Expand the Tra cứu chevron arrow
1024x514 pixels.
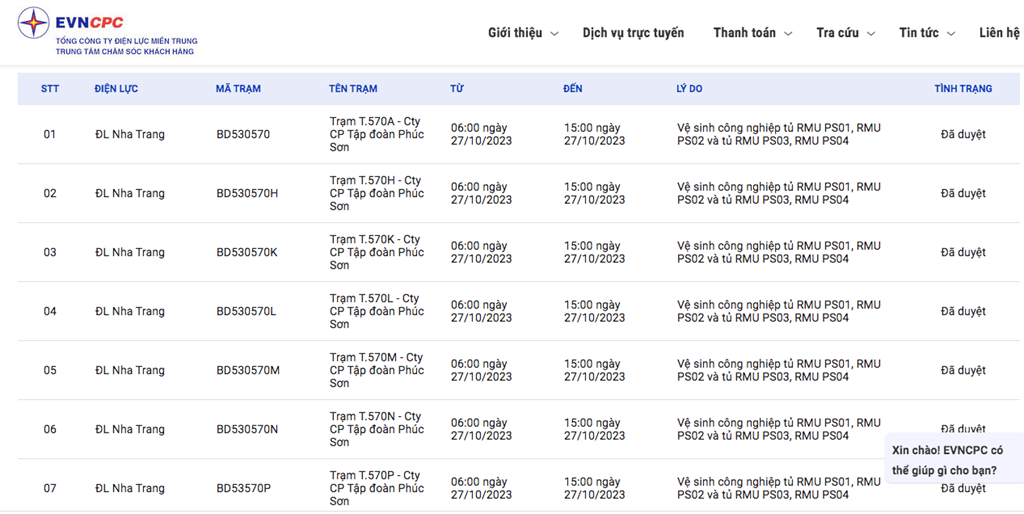[871, 34]
